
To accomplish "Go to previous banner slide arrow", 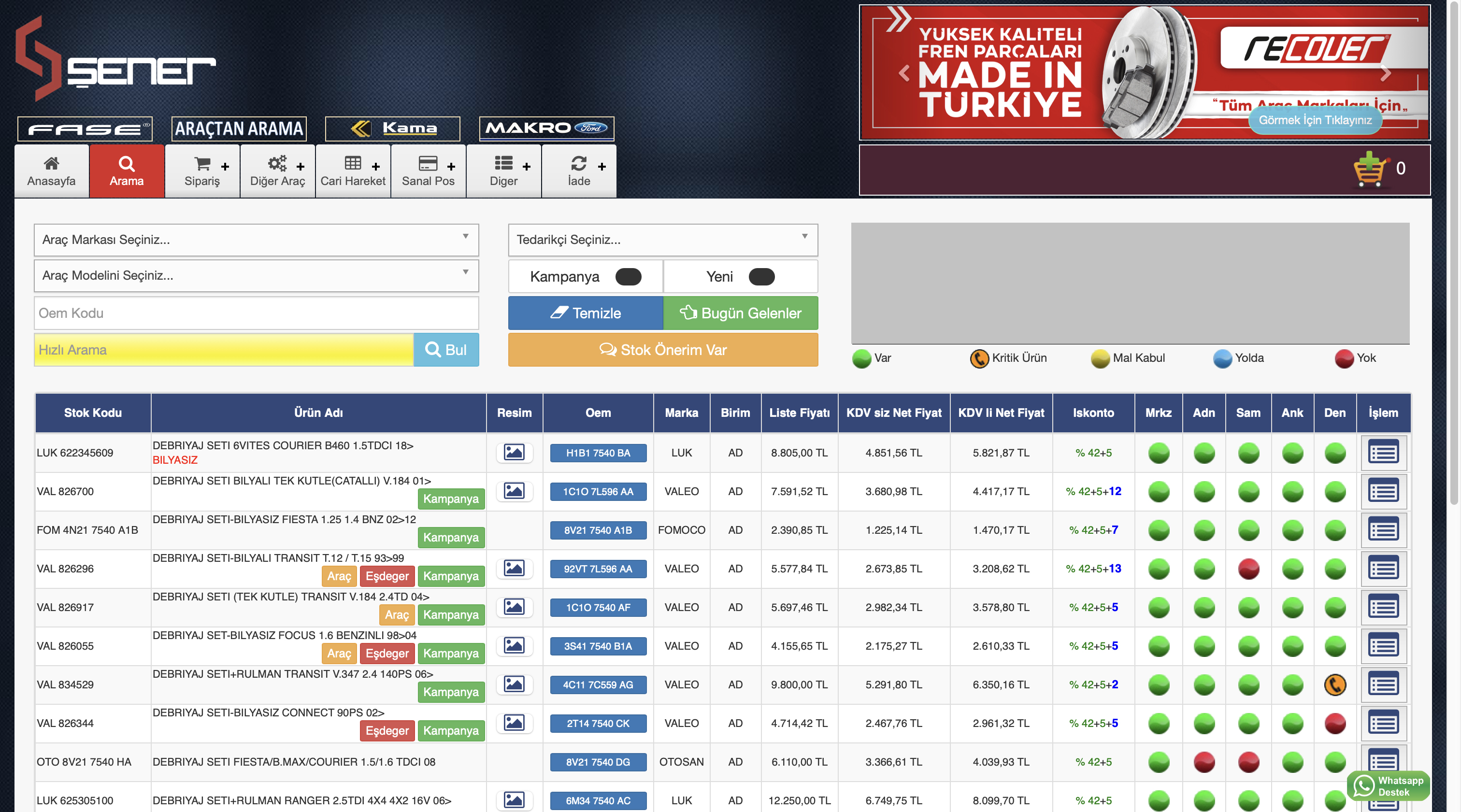I will coord(904,73).
